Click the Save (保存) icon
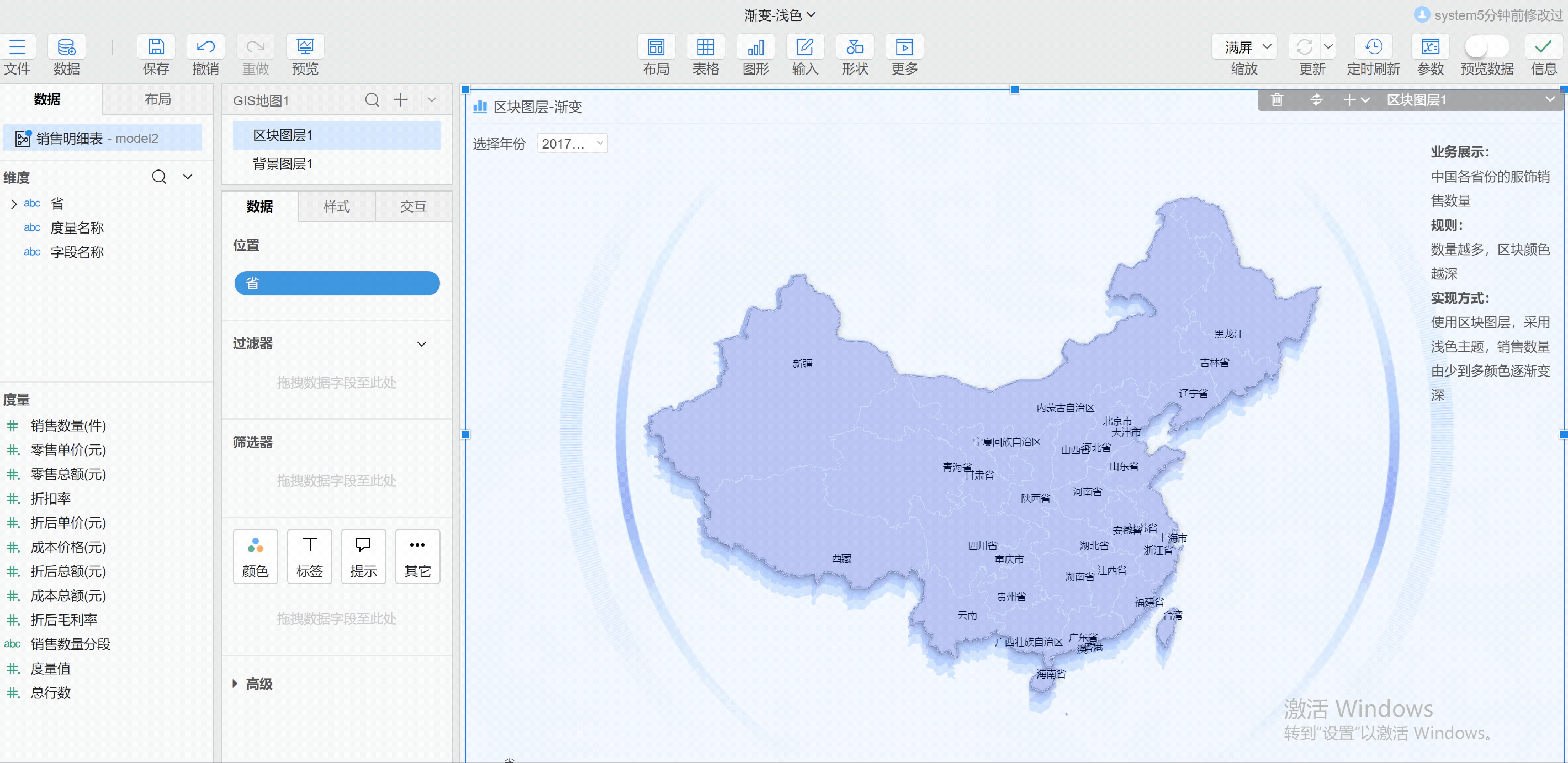Viewport: 1568px width, 763px height. point(156,47)
